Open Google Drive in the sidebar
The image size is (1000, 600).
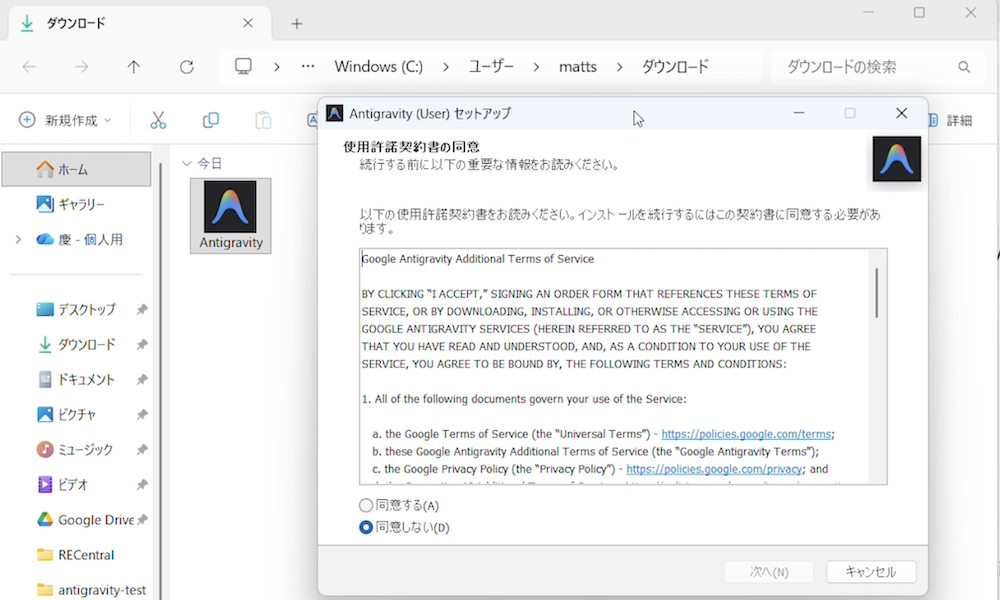(x=95, y=520)
